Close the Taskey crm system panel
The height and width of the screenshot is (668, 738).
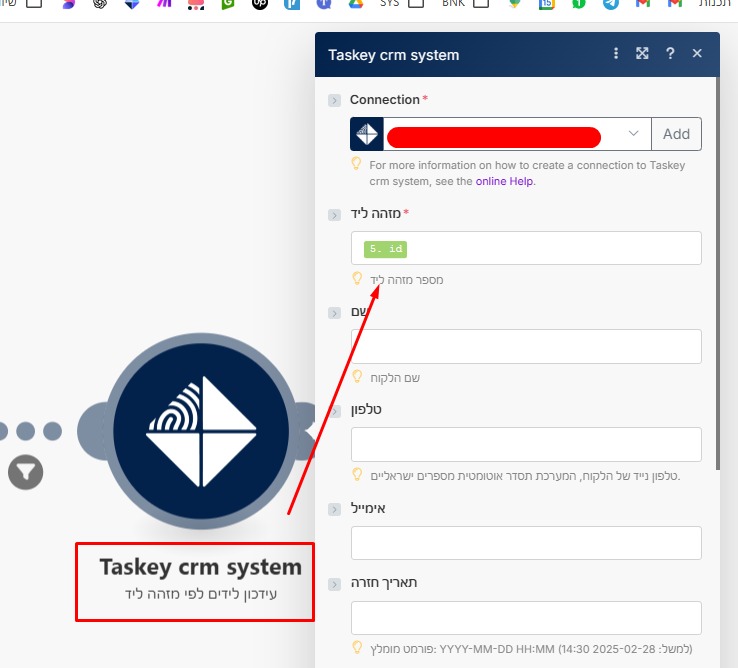[x=697, y=54]
